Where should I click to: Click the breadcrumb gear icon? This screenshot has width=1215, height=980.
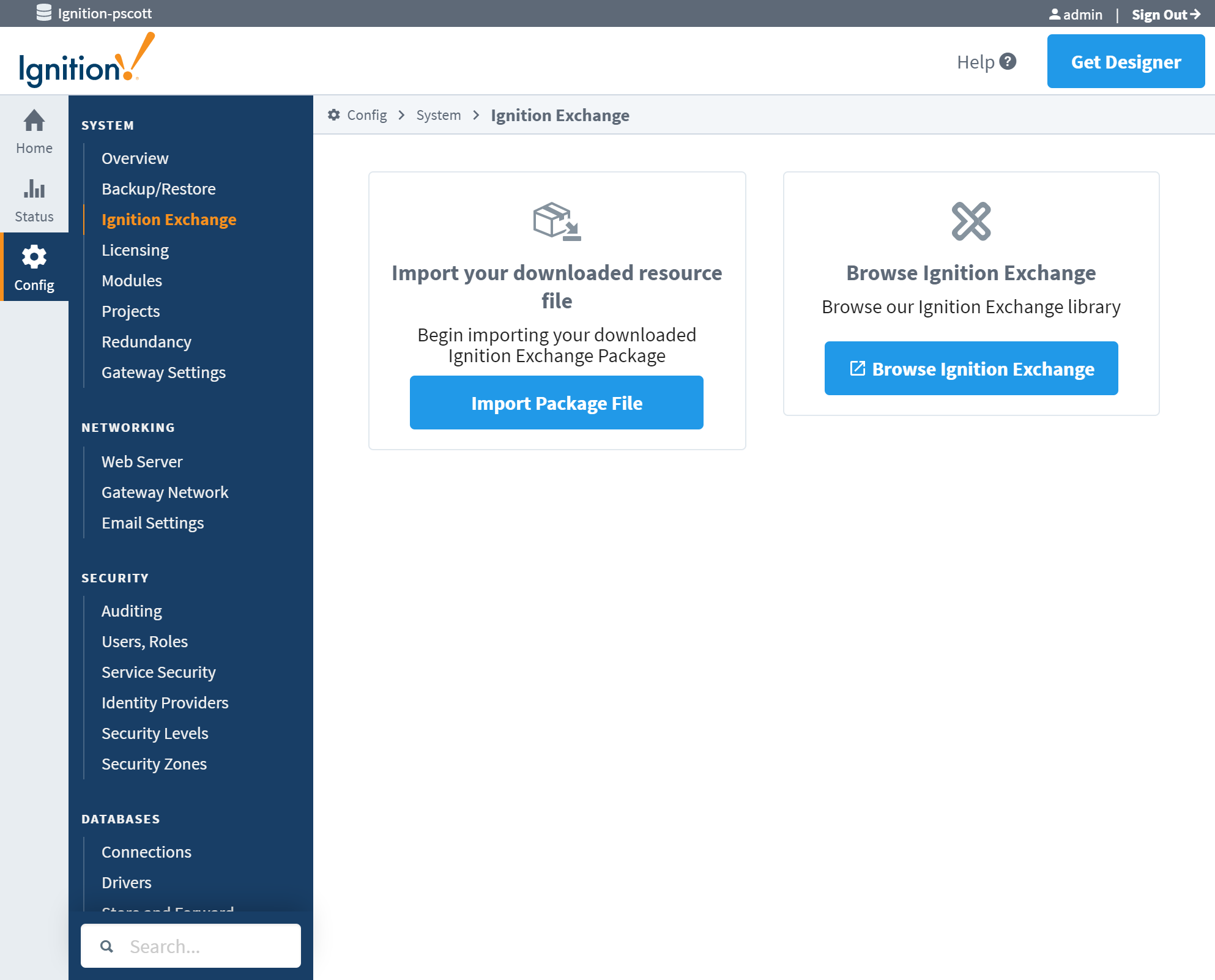pyautogui.click(x=334, y=115)
